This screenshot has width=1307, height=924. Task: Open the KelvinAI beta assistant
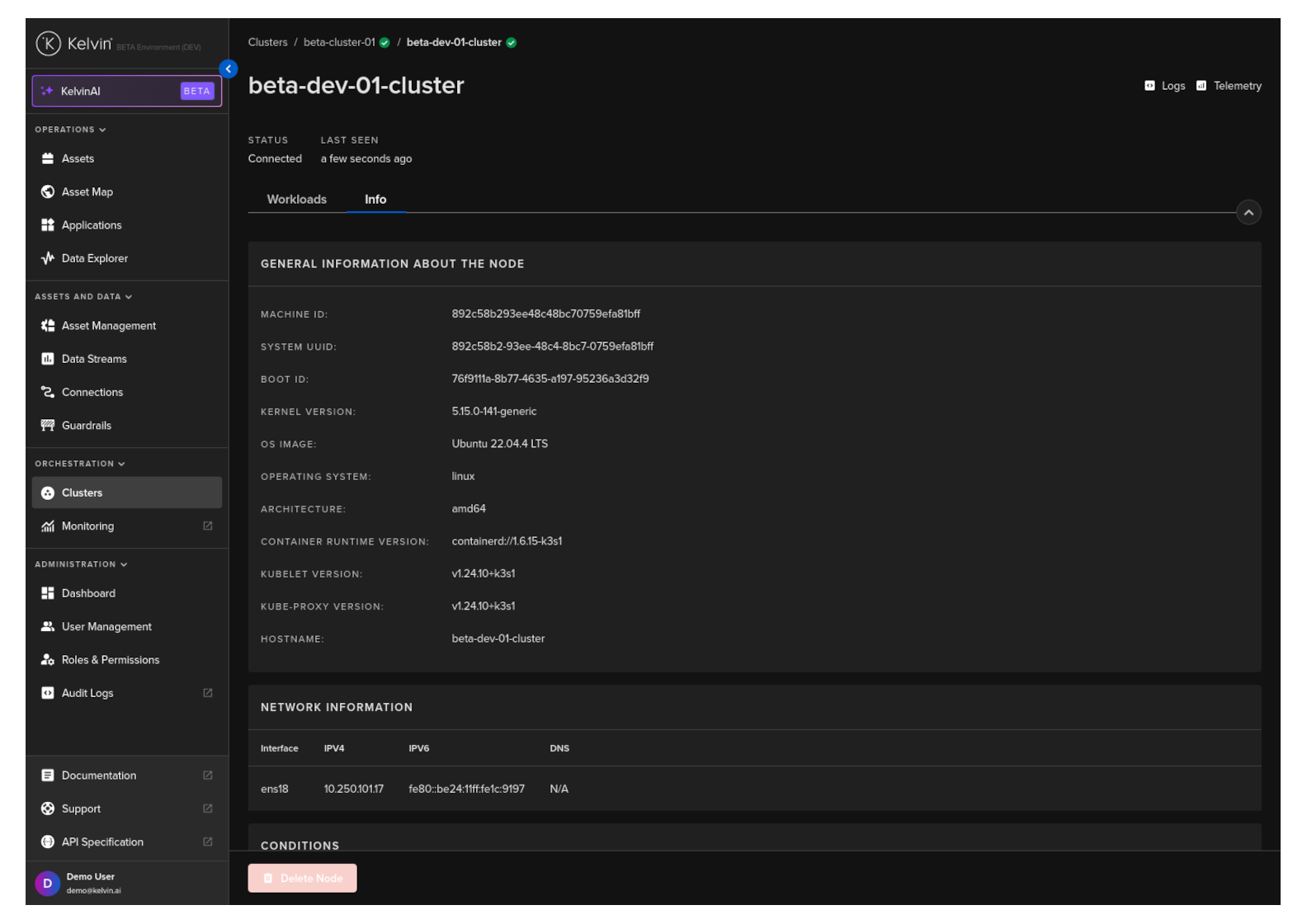(x=126, y=91)
